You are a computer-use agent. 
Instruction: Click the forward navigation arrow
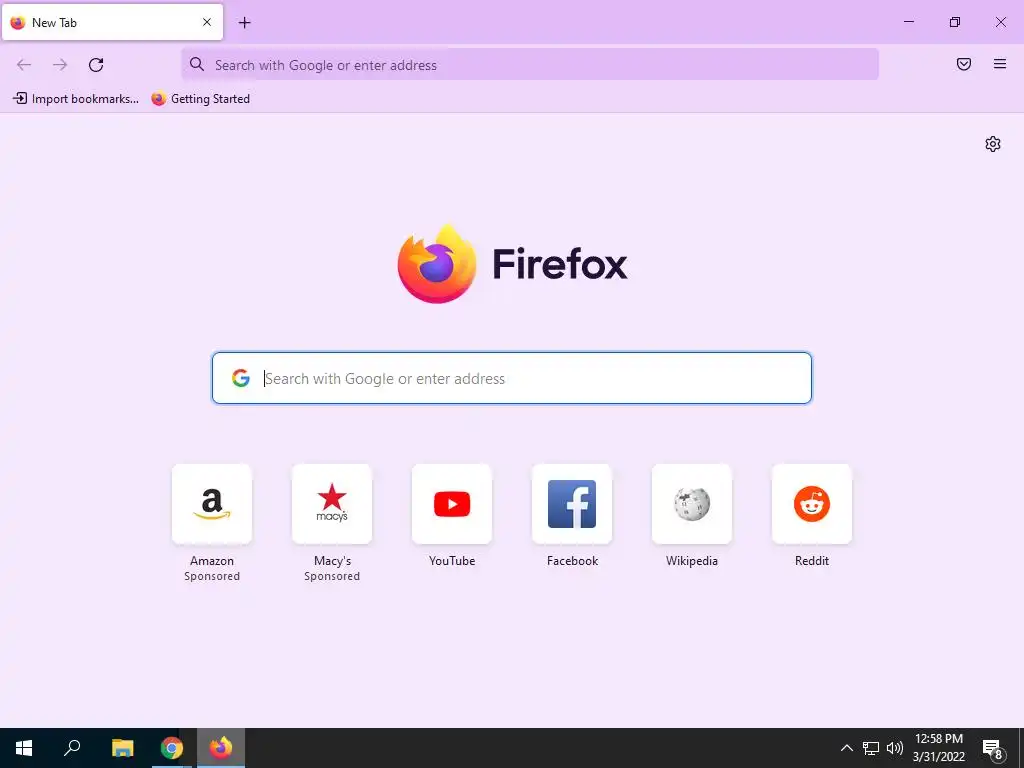point(60,65)
